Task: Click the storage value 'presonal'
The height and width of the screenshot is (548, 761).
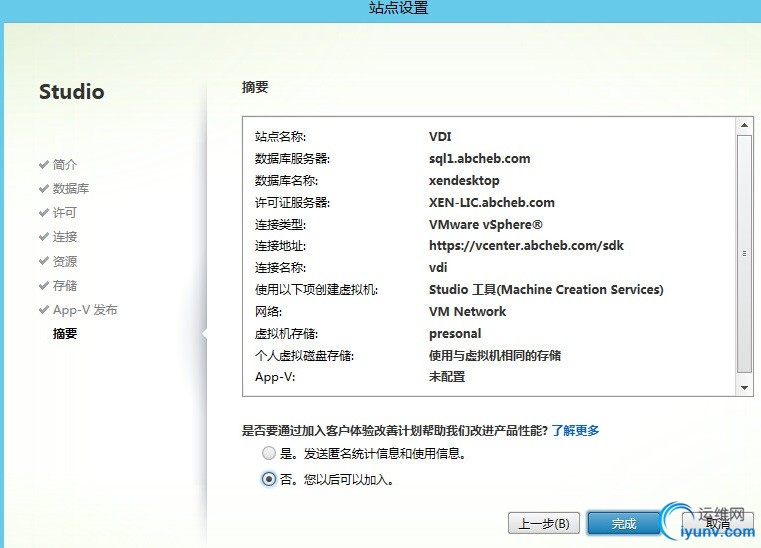Action: pyautogui.click(x=455, y=334)
